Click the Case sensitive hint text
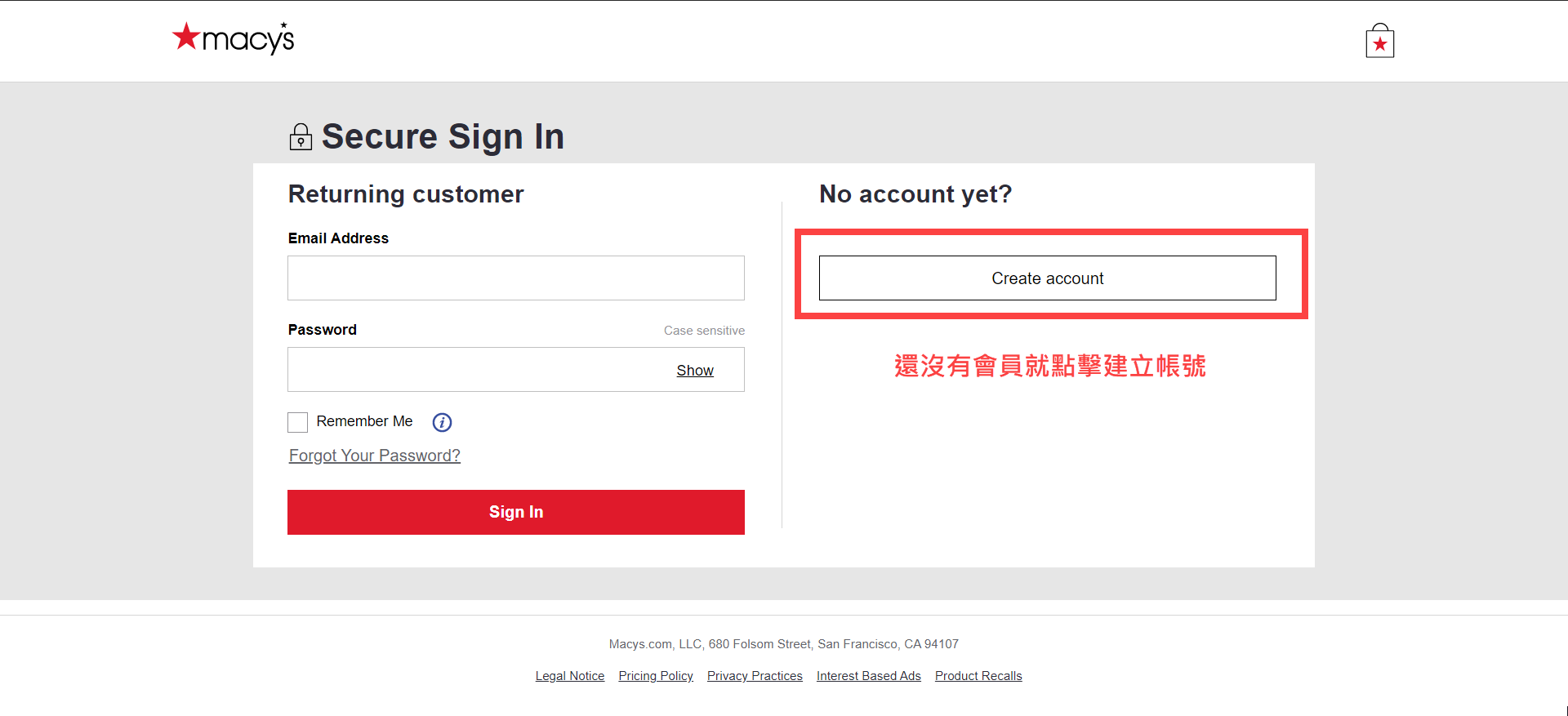 pos(704,331)
